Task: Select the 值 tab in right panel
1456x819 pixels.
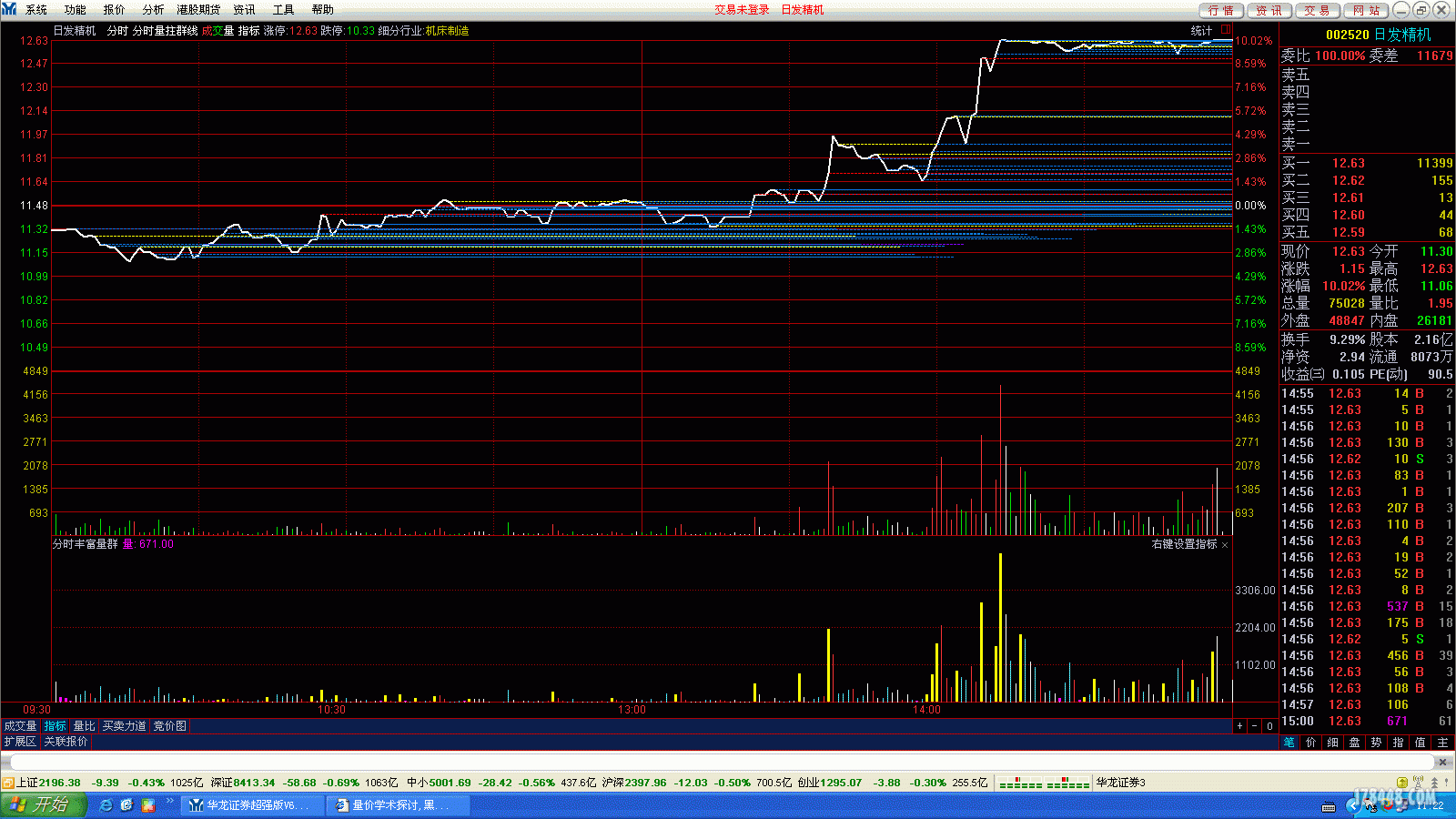Action: point(1421,743)
